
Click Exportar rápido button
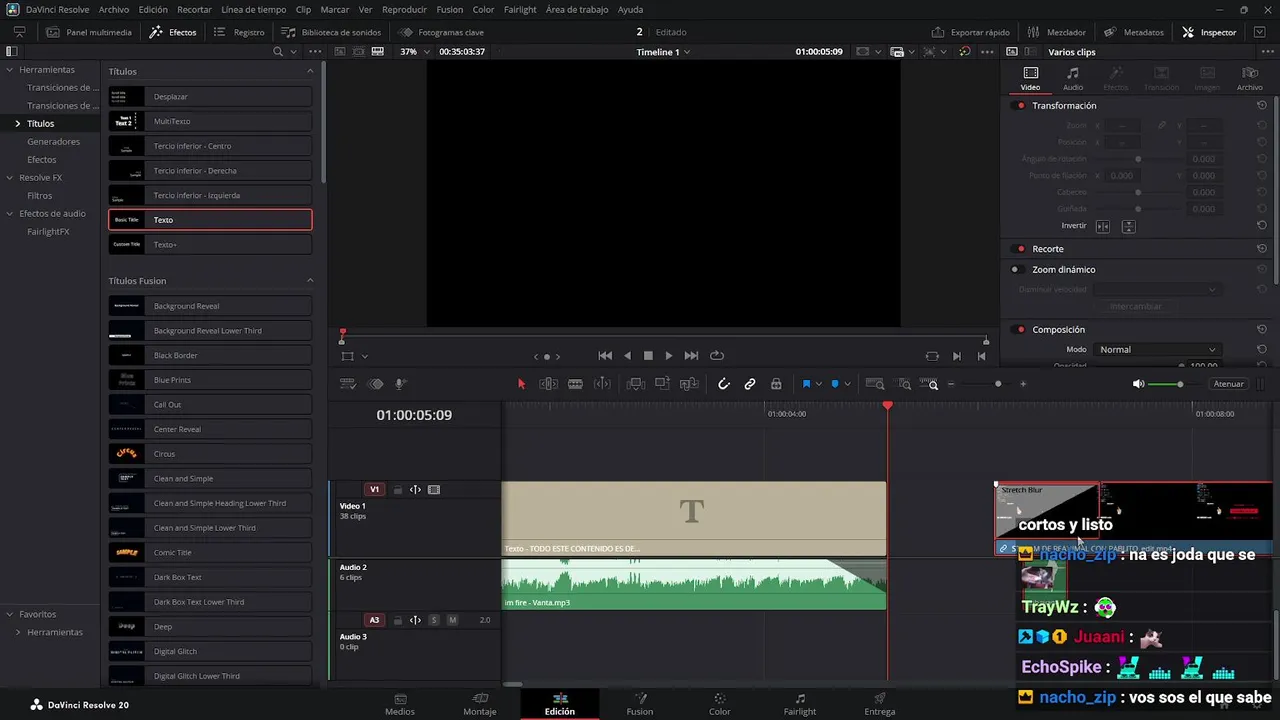pyautogui.click(x=970, y=32)
